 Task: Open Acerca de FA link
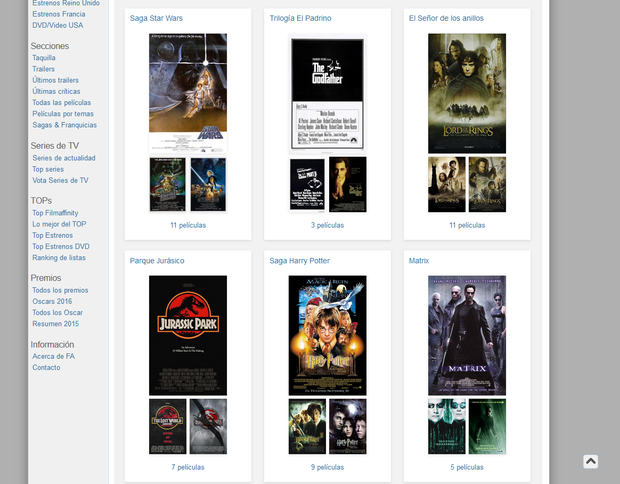coord(53,356)
